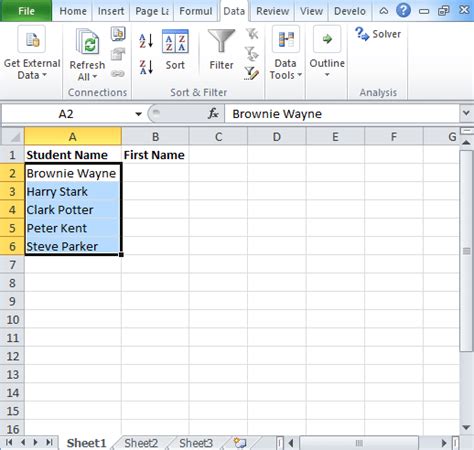Sort Z to A descending
Viewport: 474px width, 450px height.
[x=146, y=67]
